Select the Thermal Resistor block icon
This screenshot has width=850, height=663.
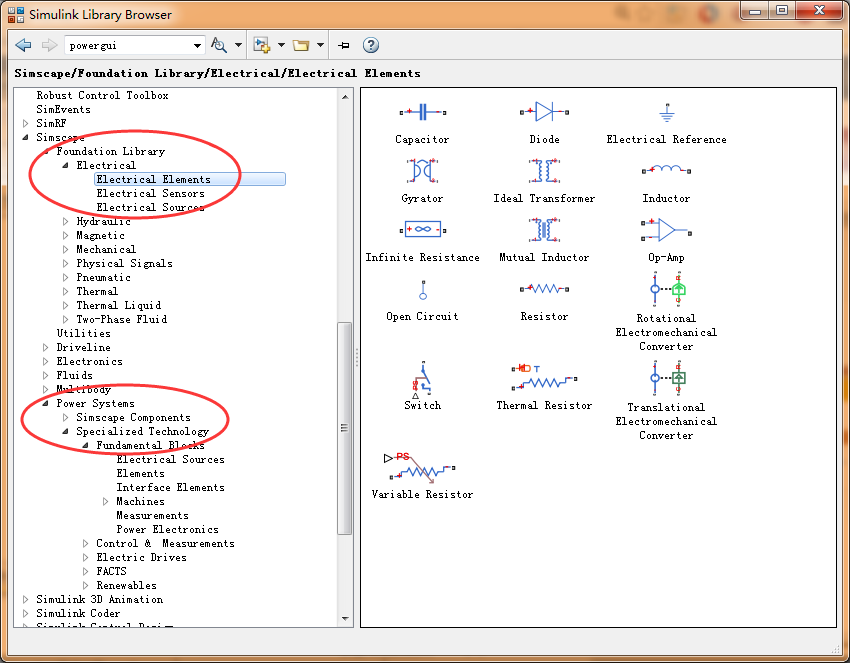coord(544,377)
